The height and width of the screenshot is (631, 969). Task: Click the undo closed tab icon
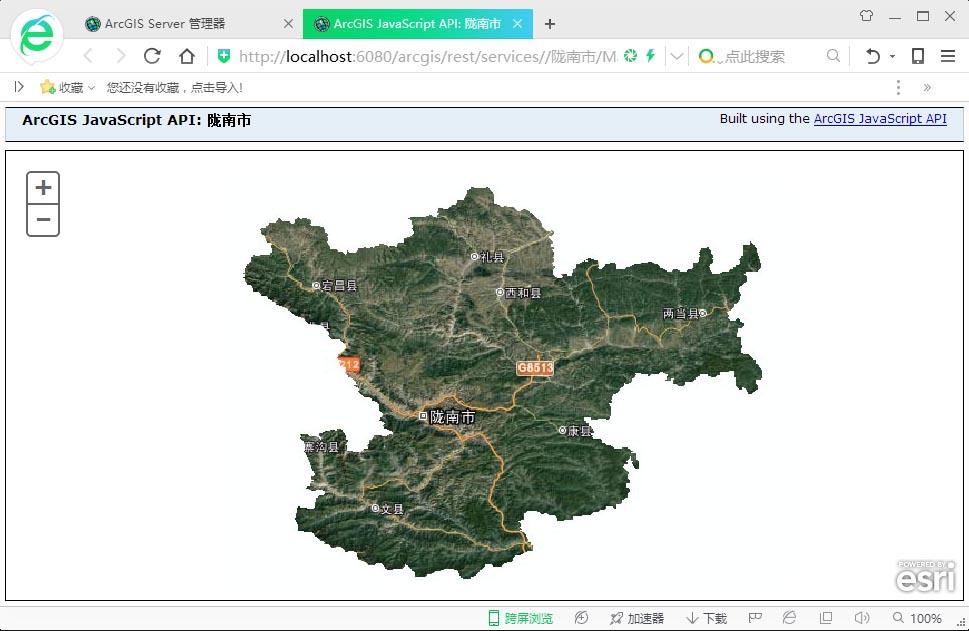point(873,56)
